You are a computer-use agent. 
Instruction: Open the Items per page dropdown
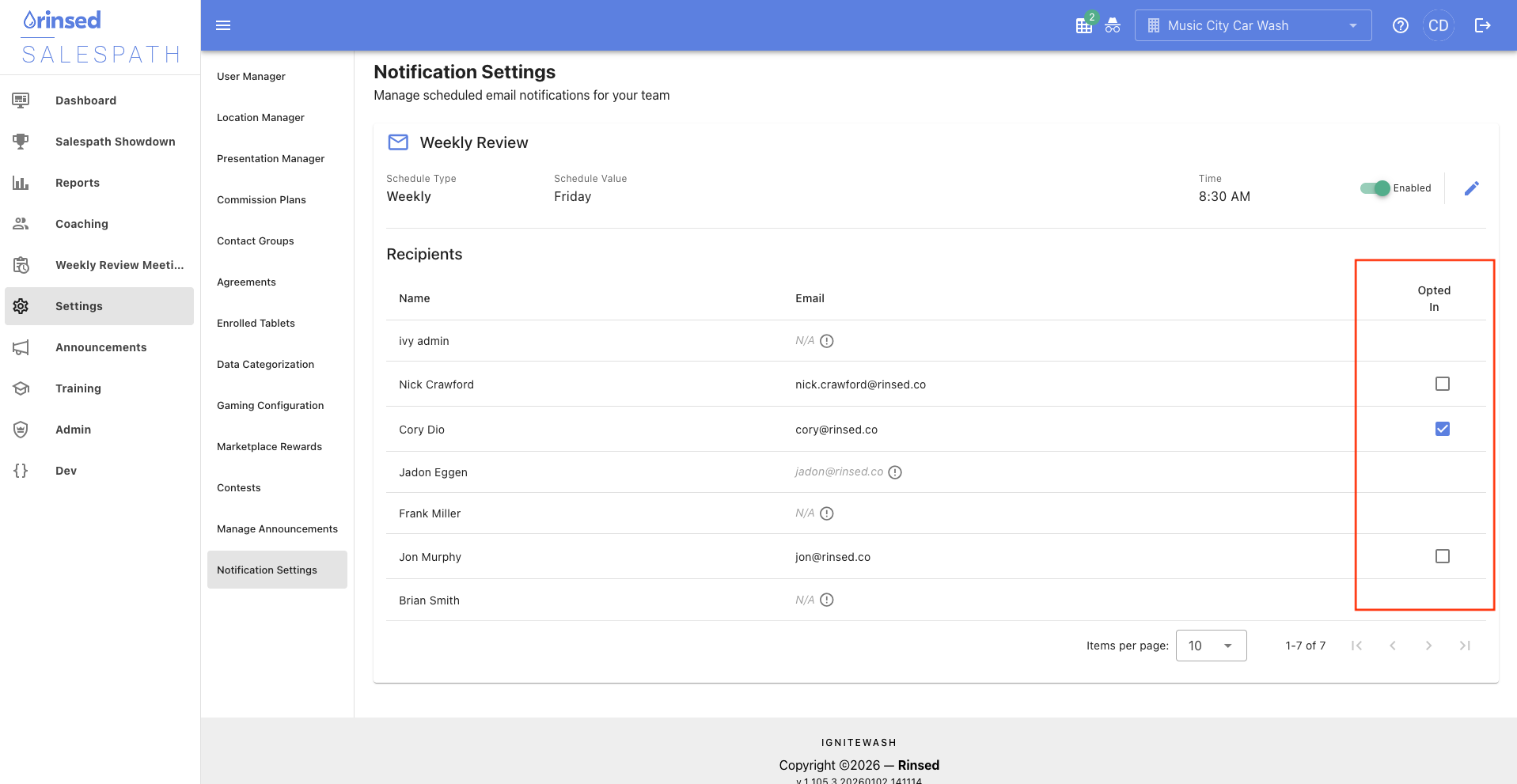tap(1212, 646)
